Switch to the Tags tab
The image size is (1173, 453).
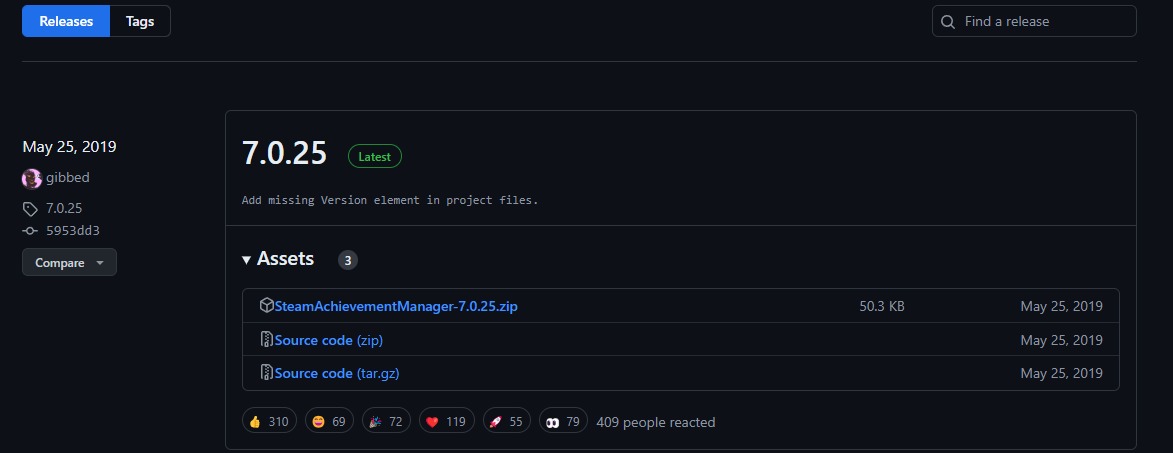coord(140,21)
